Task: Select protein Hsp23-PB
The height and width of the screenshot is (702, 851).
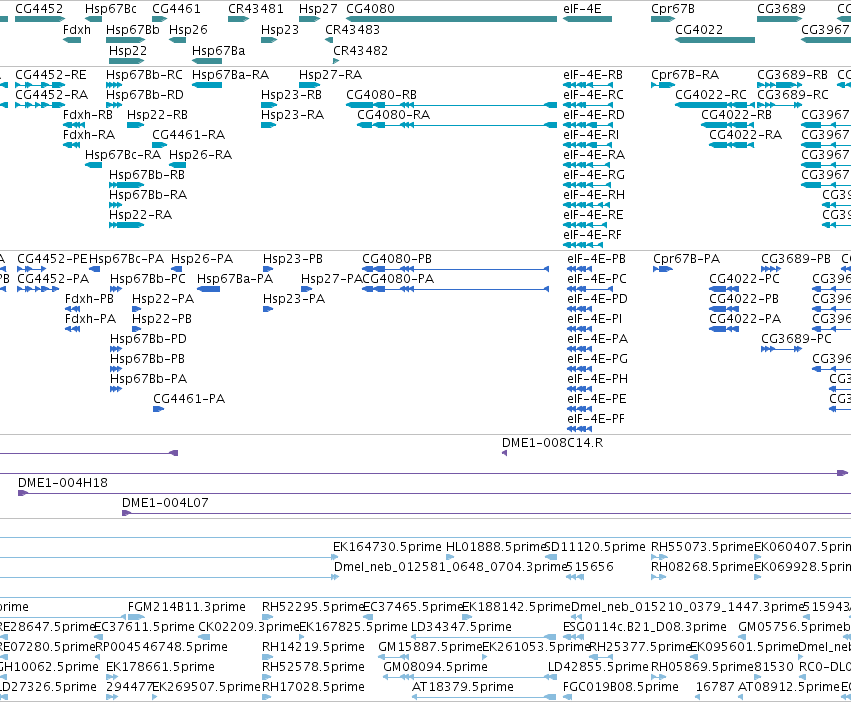Action: [293, 258]
